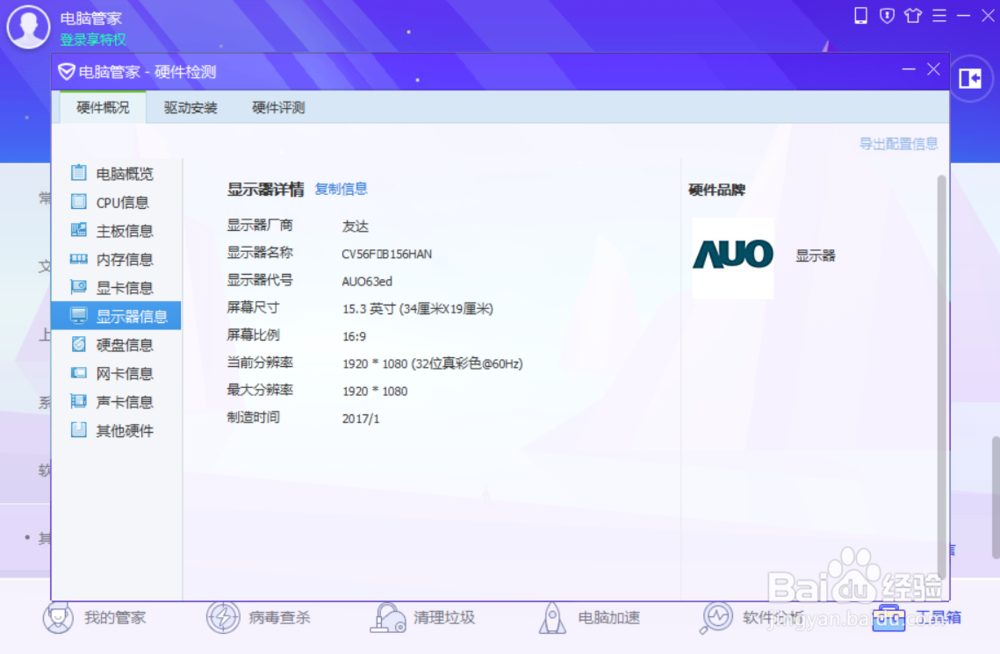Click the 网卡信息 network card icon
This screenshot has width=1000, height=654.
(x=78, y=373)
